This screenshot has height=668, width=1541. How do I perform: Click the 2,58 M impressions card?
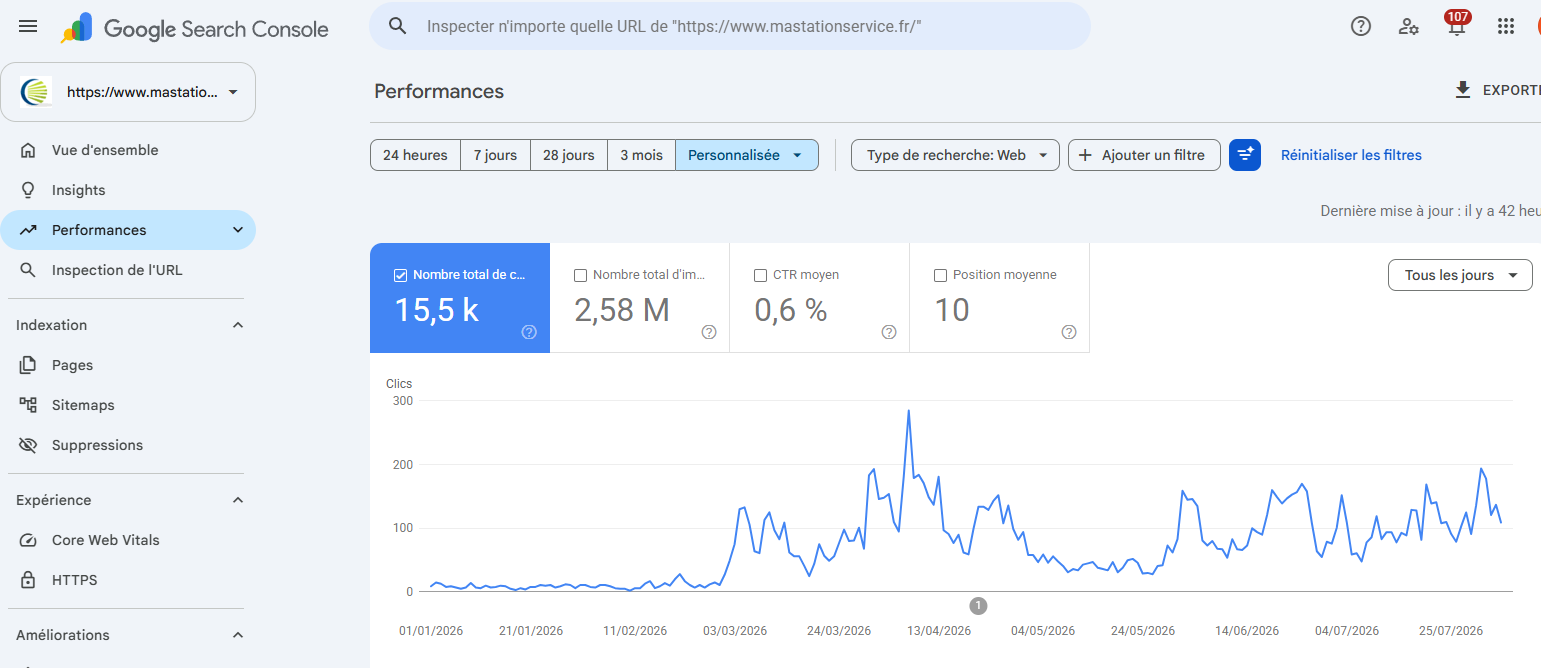(x=640, y=298)
